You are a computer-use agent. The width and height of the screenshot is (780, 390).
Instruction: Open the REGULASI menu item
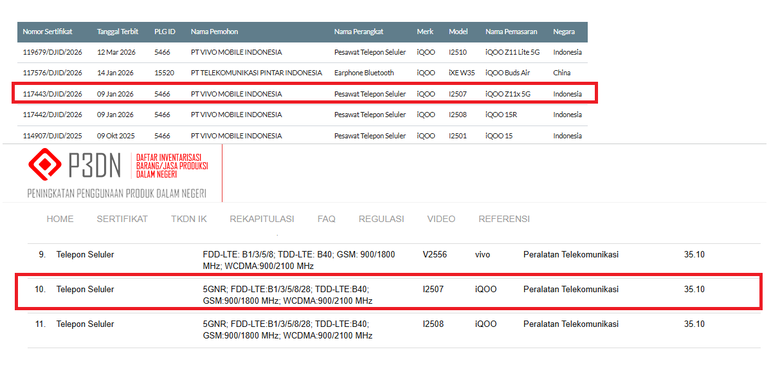381,219
